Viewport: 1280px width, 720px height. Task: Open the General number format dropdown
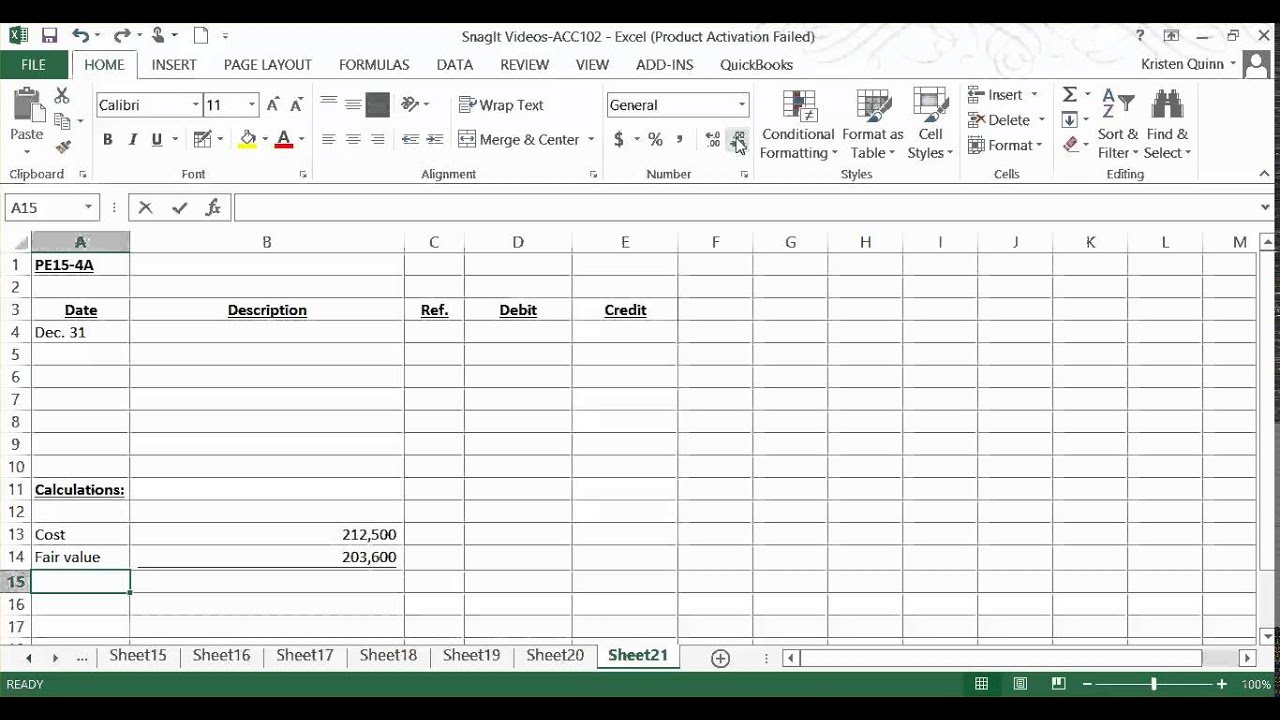click(x=742, y=105)
